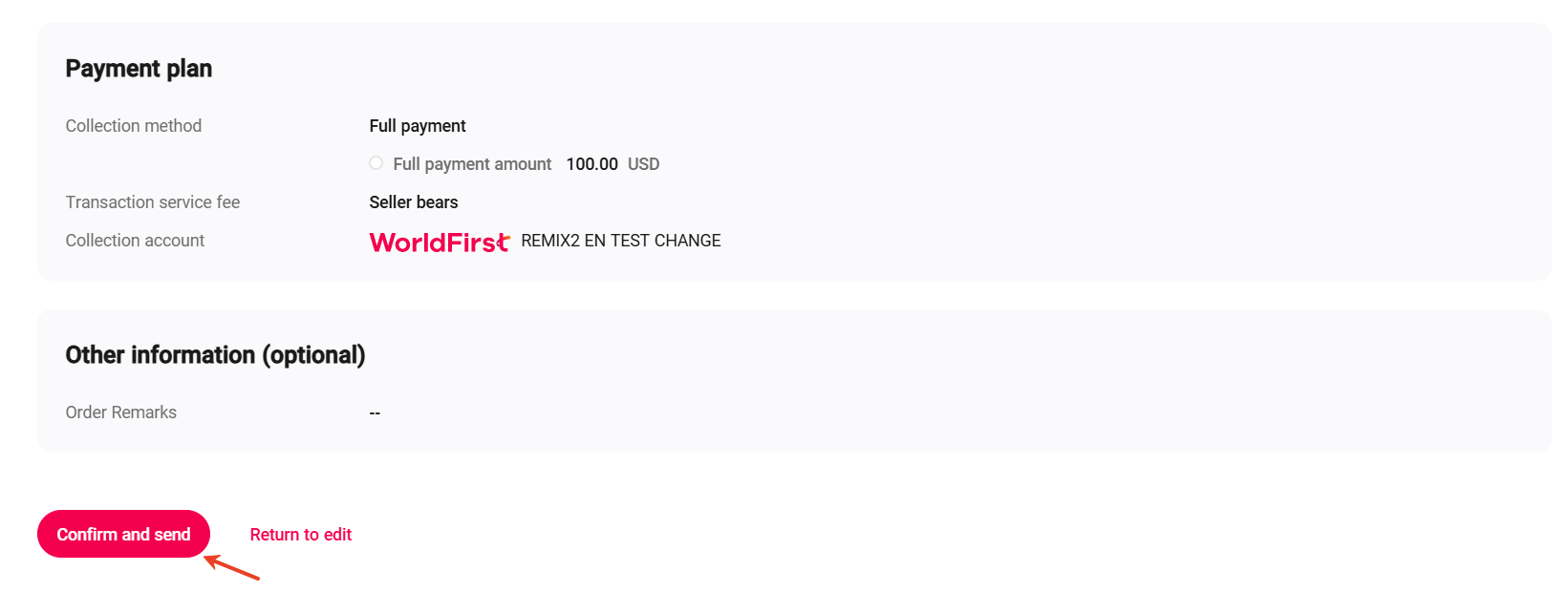
Task: Click the Order Remarks label
Action: coord(120,412)
